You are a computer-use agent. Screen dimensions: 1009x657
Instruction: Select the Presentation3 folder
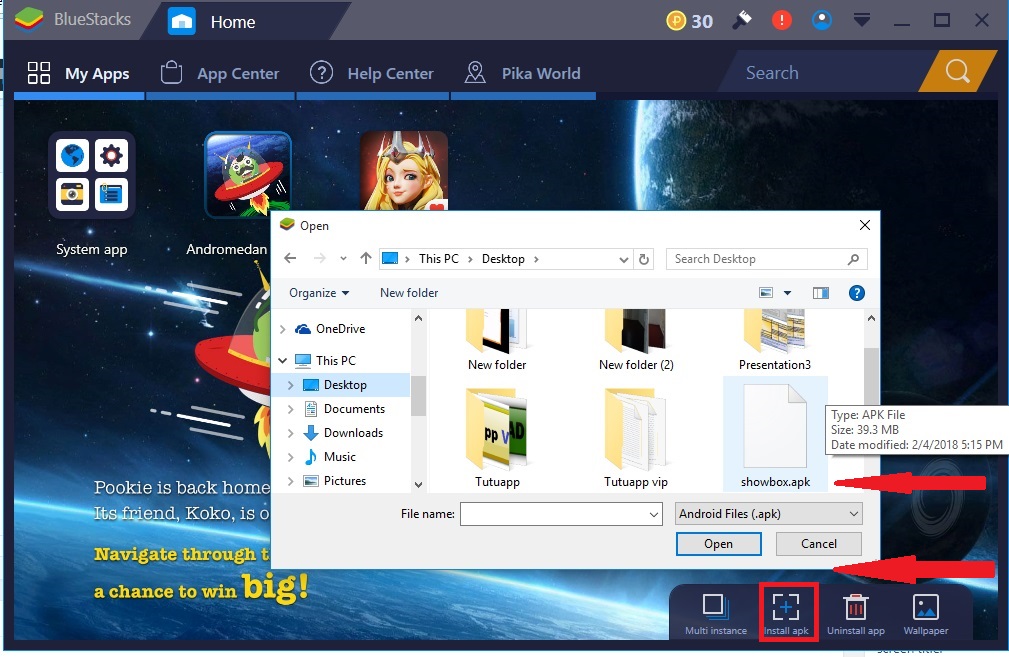pyautogui.click(x=775, y=340)
